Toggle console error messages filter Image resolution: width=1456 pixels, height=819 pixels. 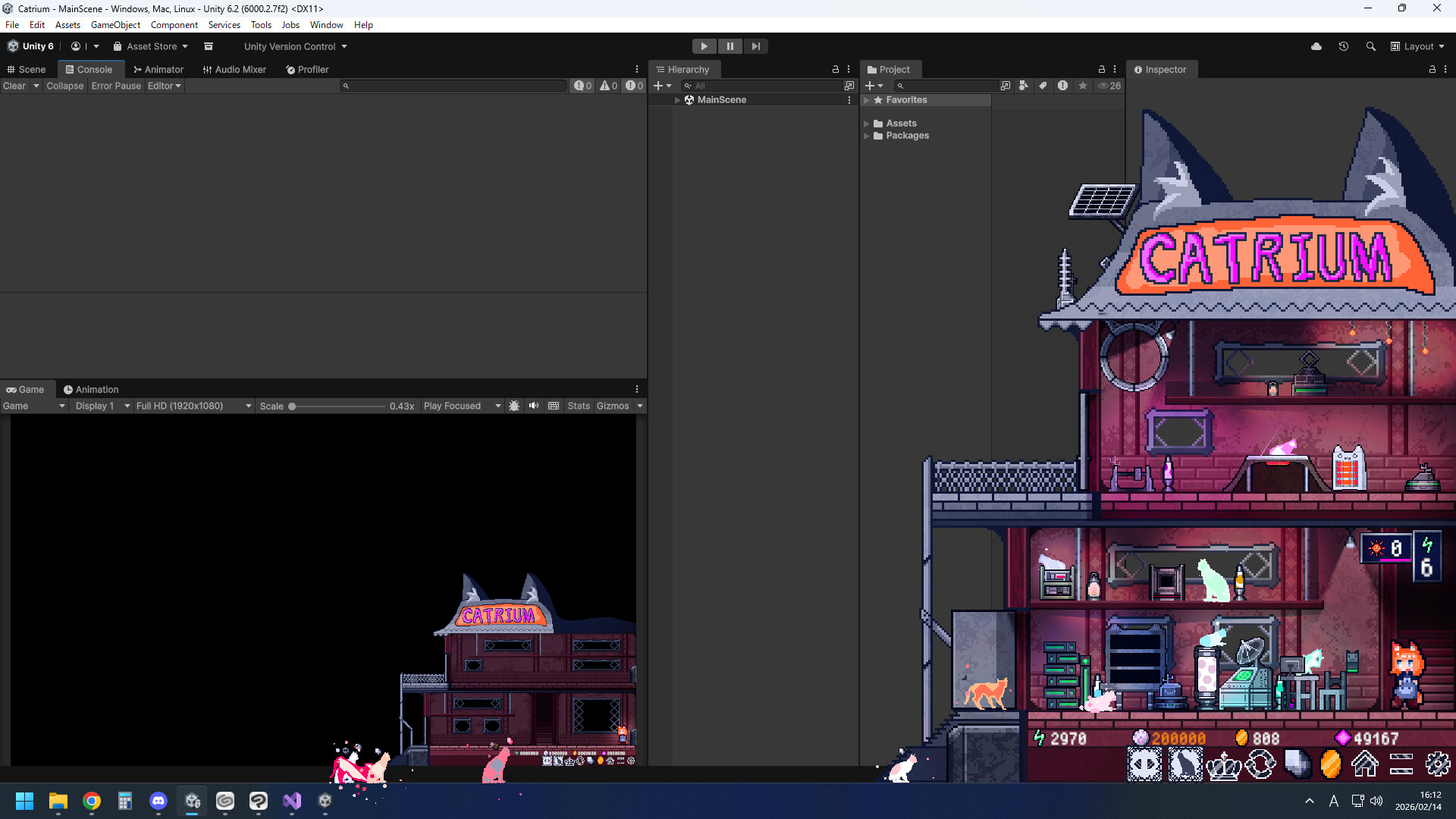(x=632, y=86)
